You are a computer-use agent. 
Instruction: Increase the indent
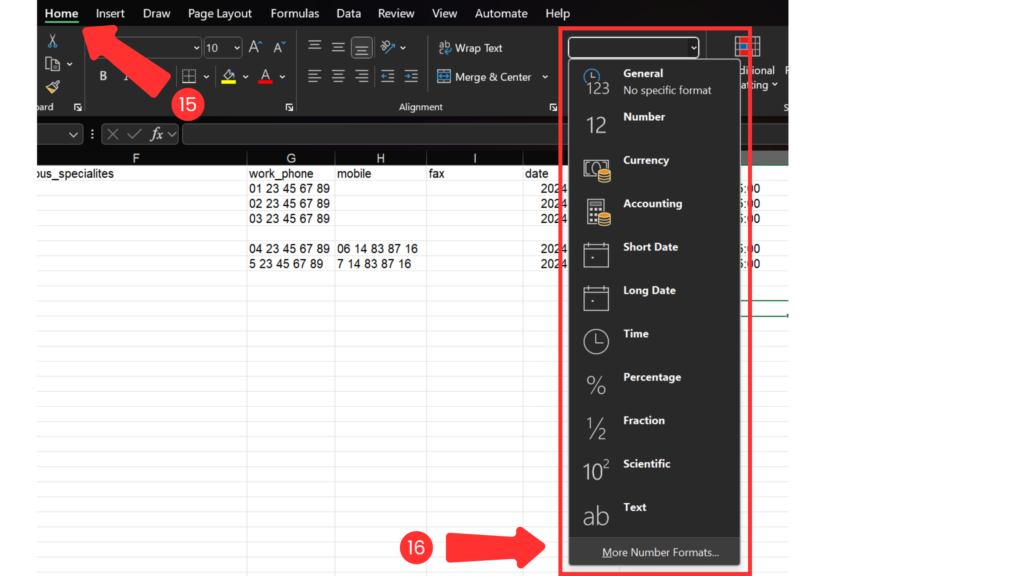tap(411, 76)
